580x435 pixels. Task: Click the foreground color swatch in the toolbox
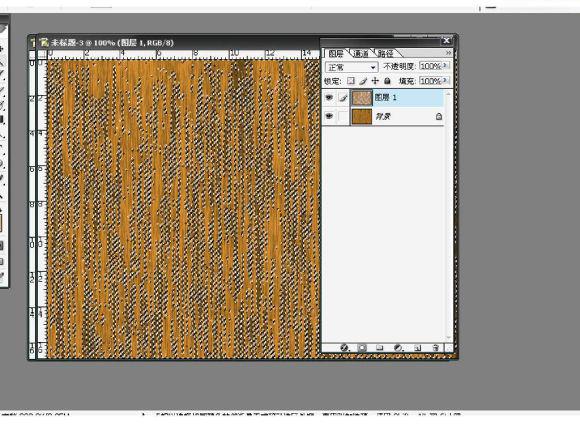click(x=1, y=223)
